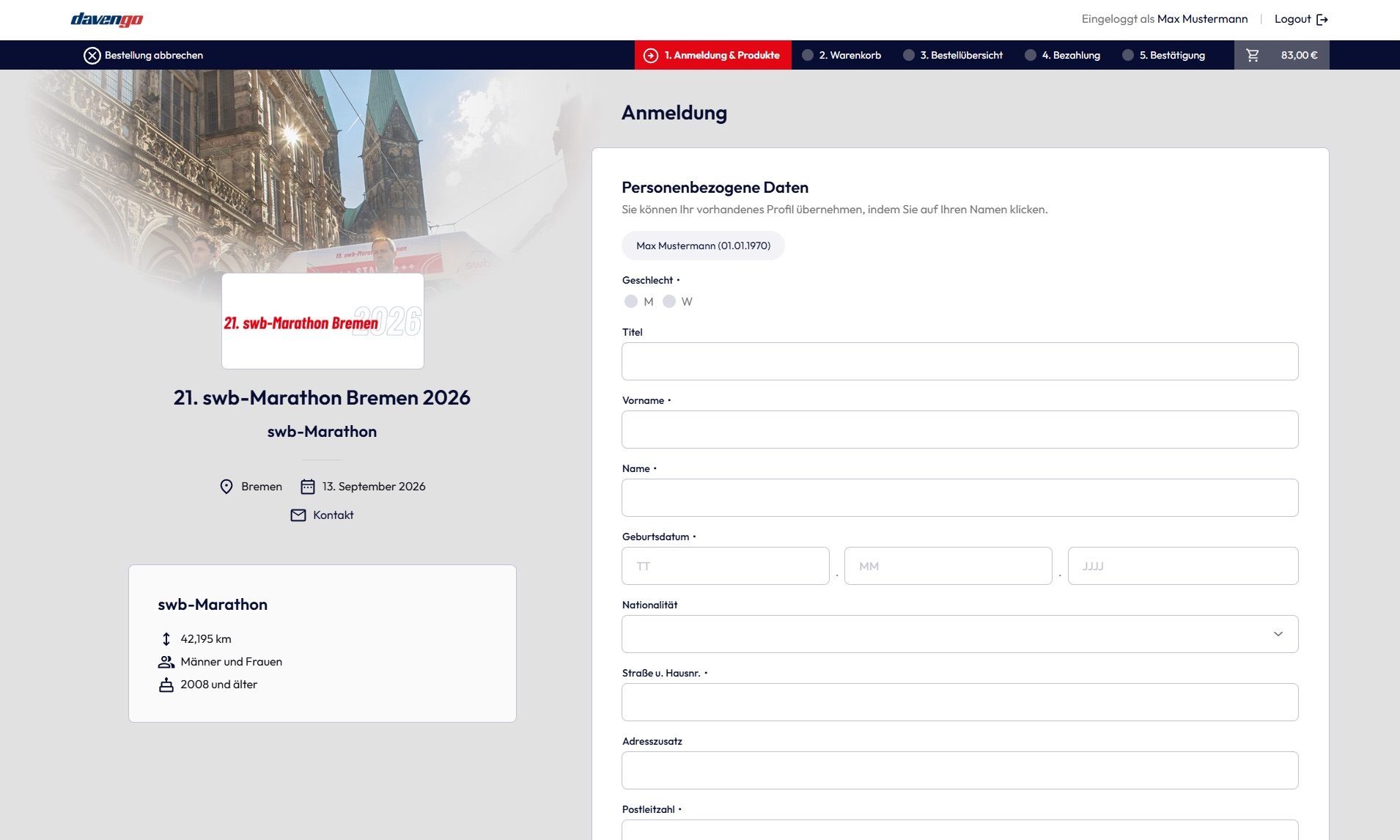Click the swb-Marathon Bremen 2026 logo image
The height and width of the screenshot is (840, 1400).
click(x=323, y=322)
